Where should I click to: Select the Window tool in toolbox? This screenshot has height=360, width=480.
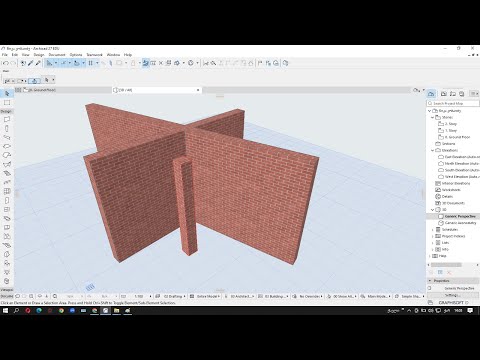[x=7, y=209]
